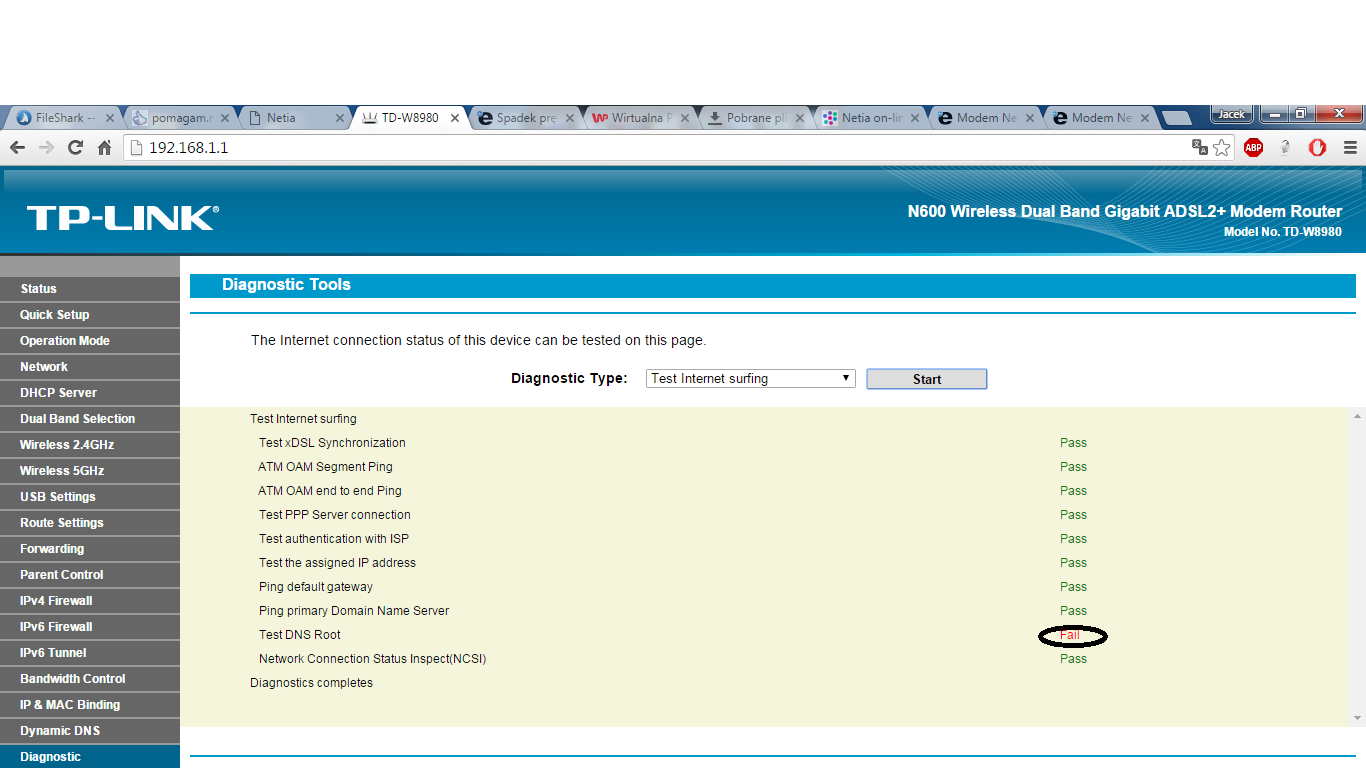Go to IP & MAC Binding

[x=90, y=705]
